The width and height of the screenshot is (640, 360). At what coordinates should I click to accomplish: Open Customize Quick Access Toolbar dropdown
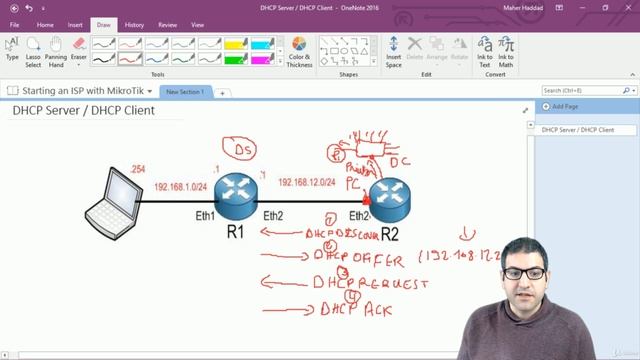pyautogui.click(x=43, y=8)
